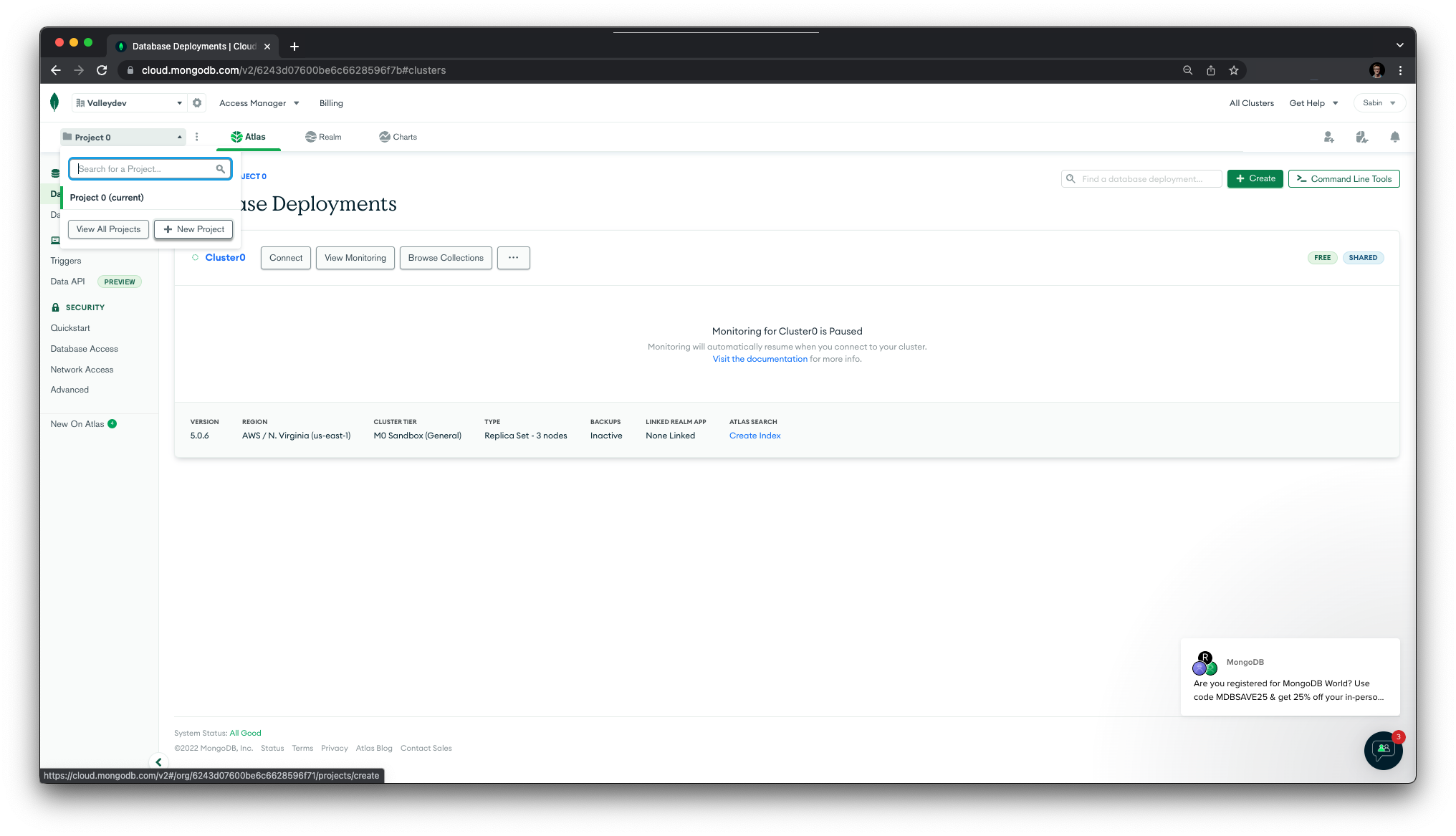Image resolution: width=1456 pixels, height=836 pixels.
Task: Open Visit the documentation link
Action: click(x=760, y=359)
